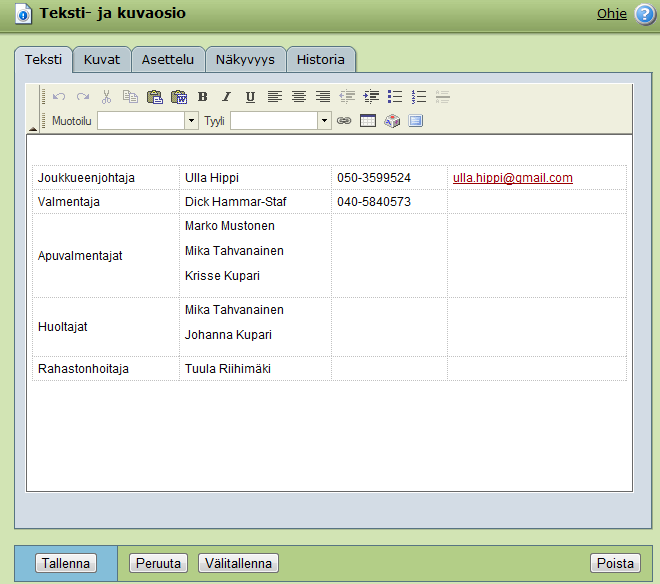The height and width of the screenshot is (584, 660).
Task: Insert horizontal line icon
Action: pos(443,97)
